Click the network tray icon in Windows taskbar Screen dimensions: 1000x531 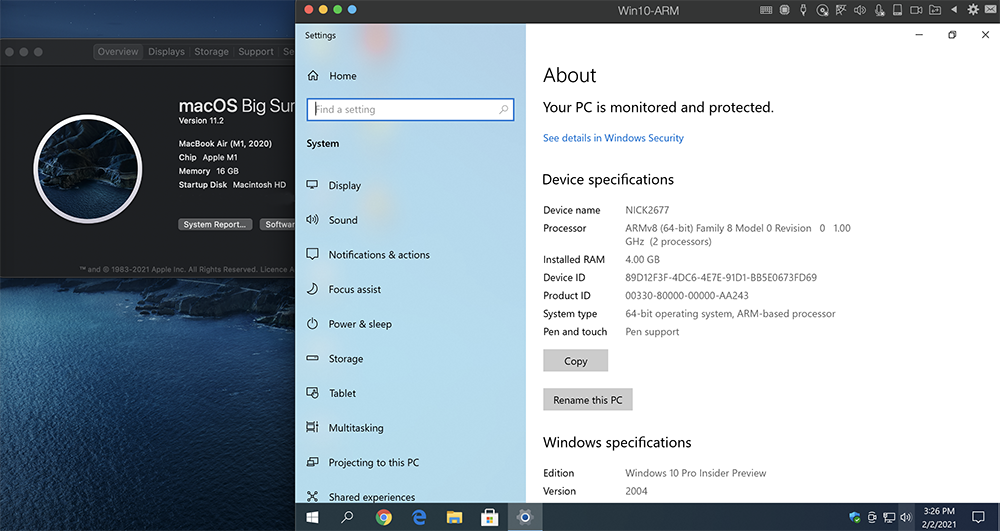(889, 517)
